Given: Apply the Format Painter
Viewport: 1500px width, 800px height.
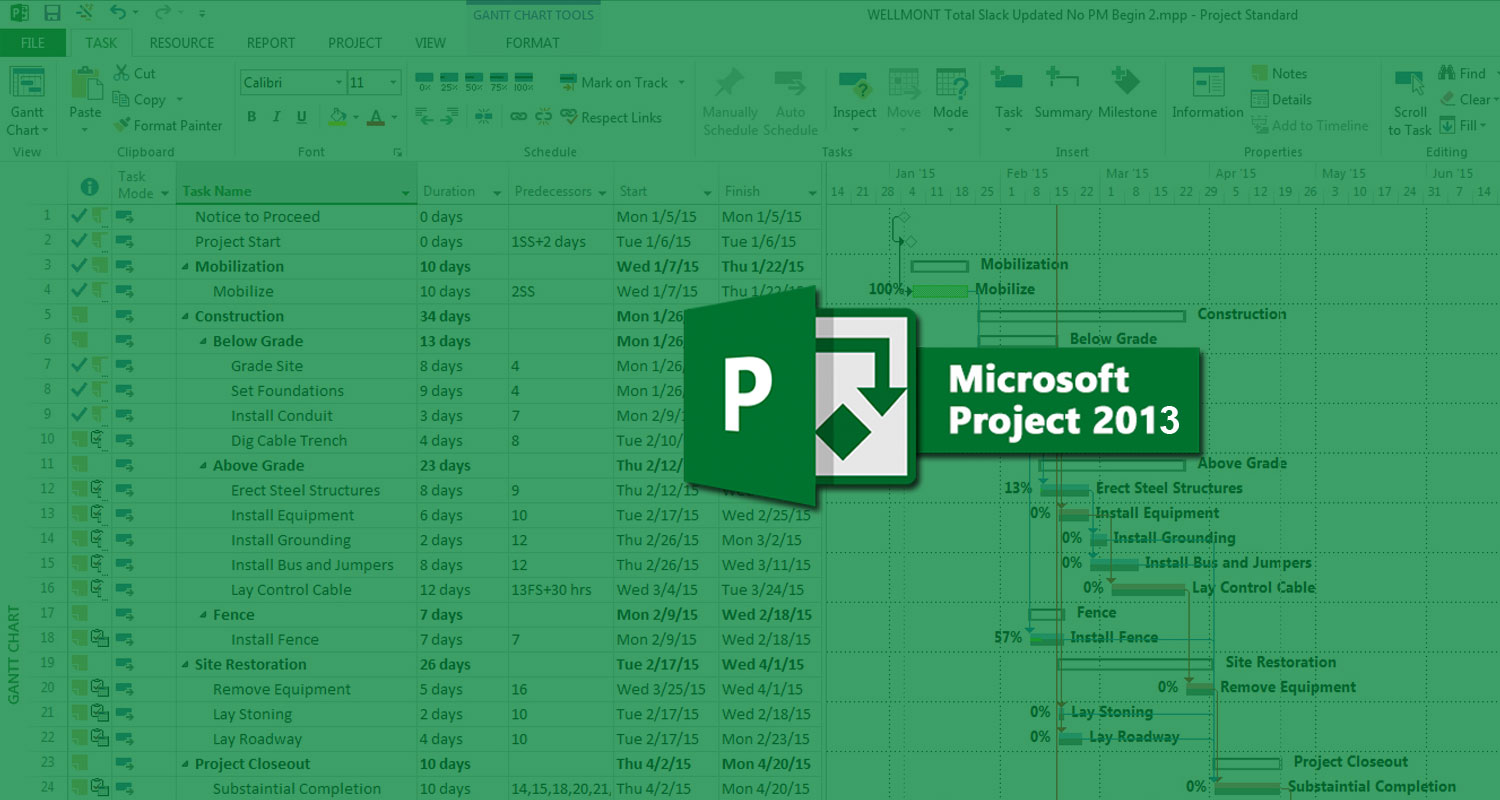Looking at the screenshot, I should point(167,125).
